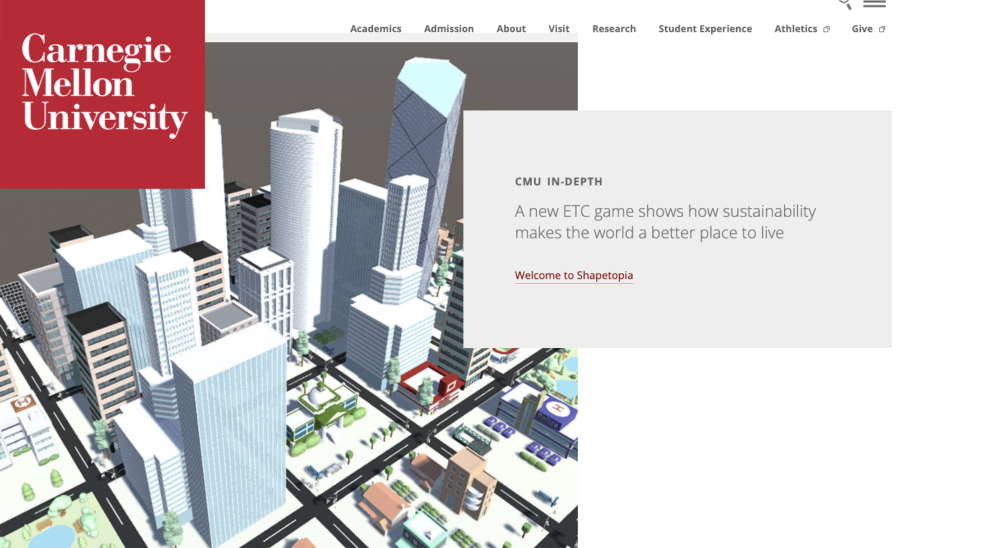Open the hamburger menu icon

(874, 4)
